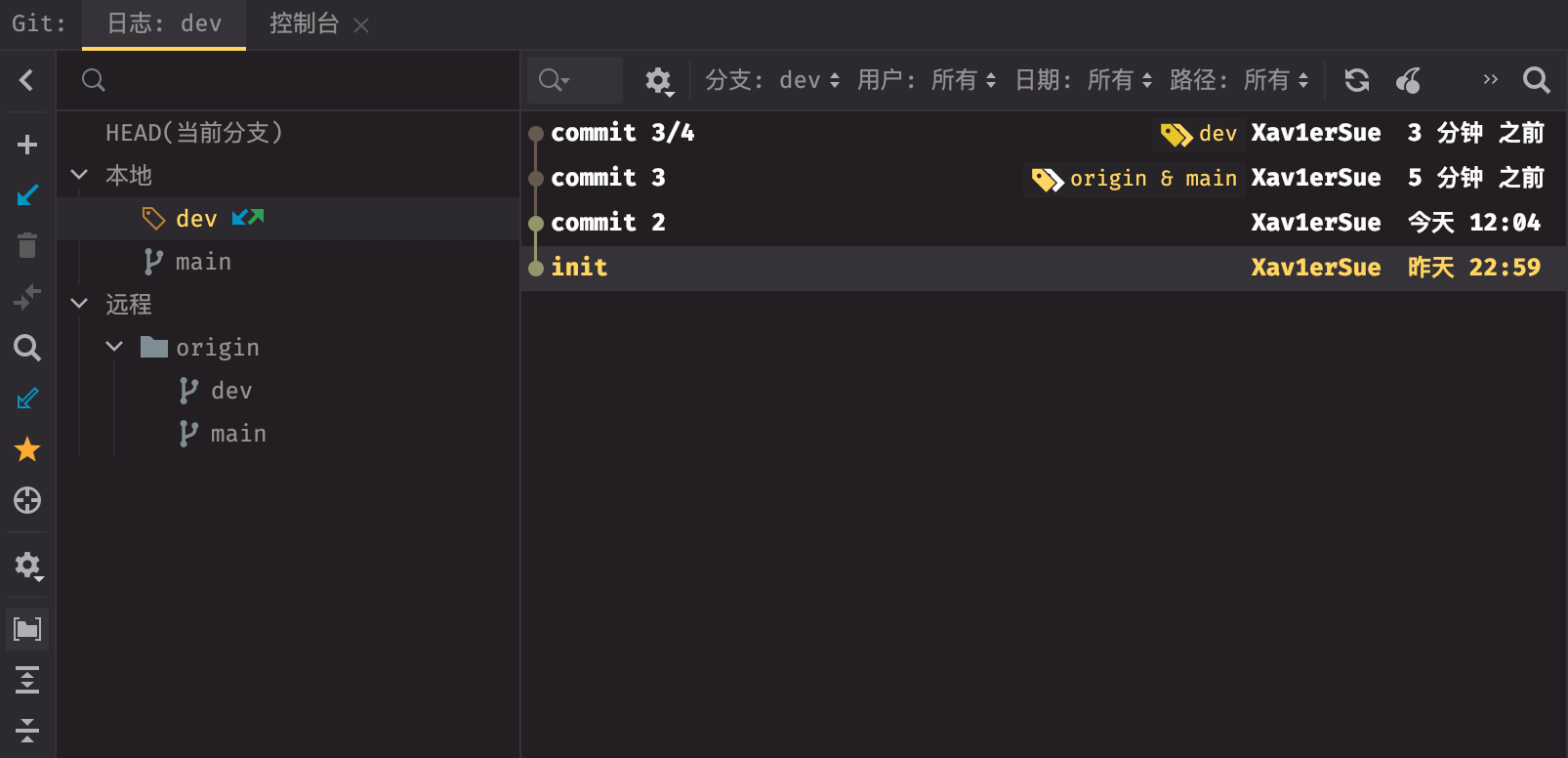Screen dimensions: 1568x758
Task: Click the plus icon to create new branch
Action: (27, 145)
